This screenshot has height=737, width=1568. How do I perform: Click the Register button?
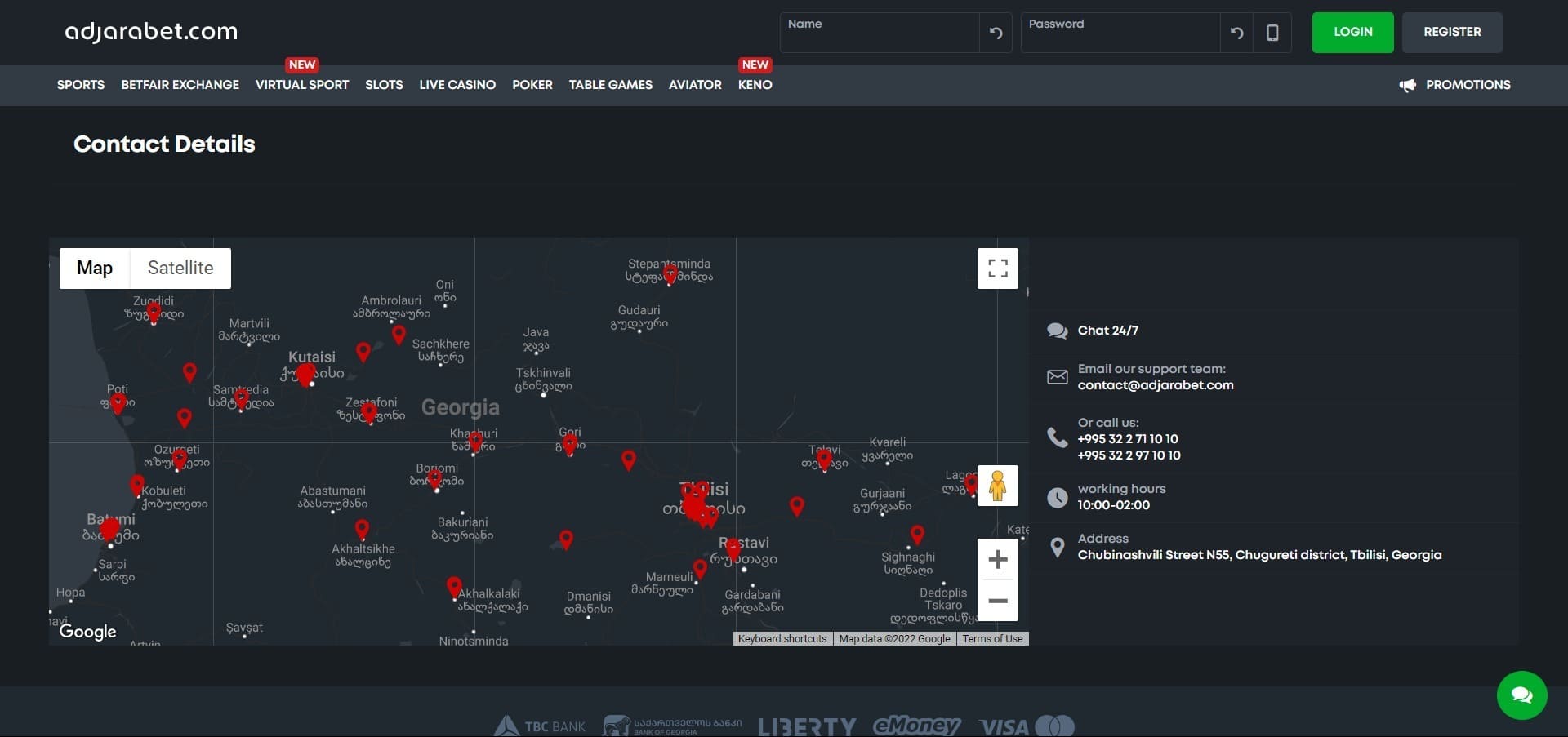pyautogui.click(x=1451, y=33)
